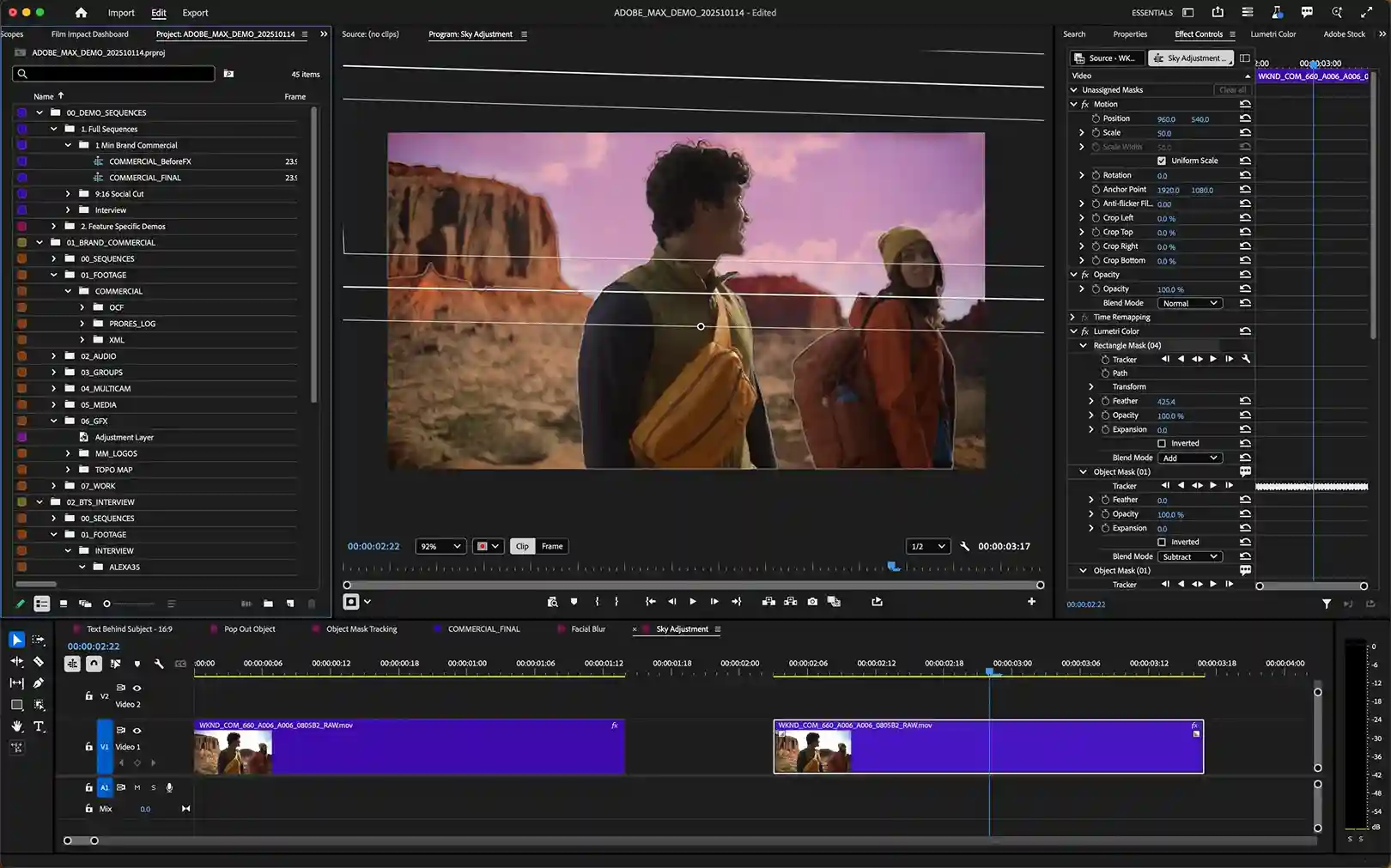1391x868 pixels.
Task: Open the playback resolution 1/2 dropdown
Action: pyautogui.click(x=927, y=546)
